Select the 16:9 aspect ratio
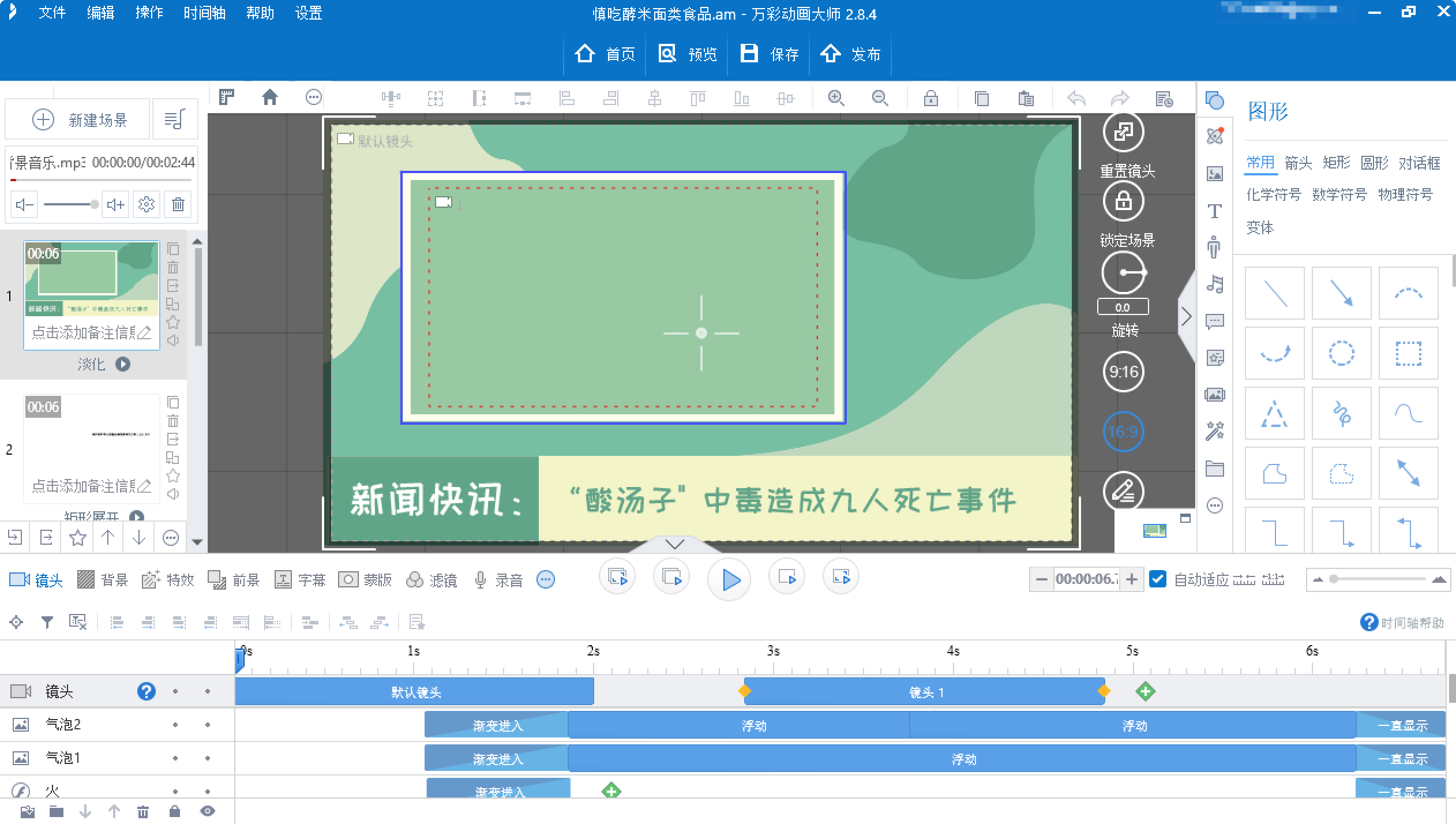1456x824 pixels. click(x=1124, y=432)
